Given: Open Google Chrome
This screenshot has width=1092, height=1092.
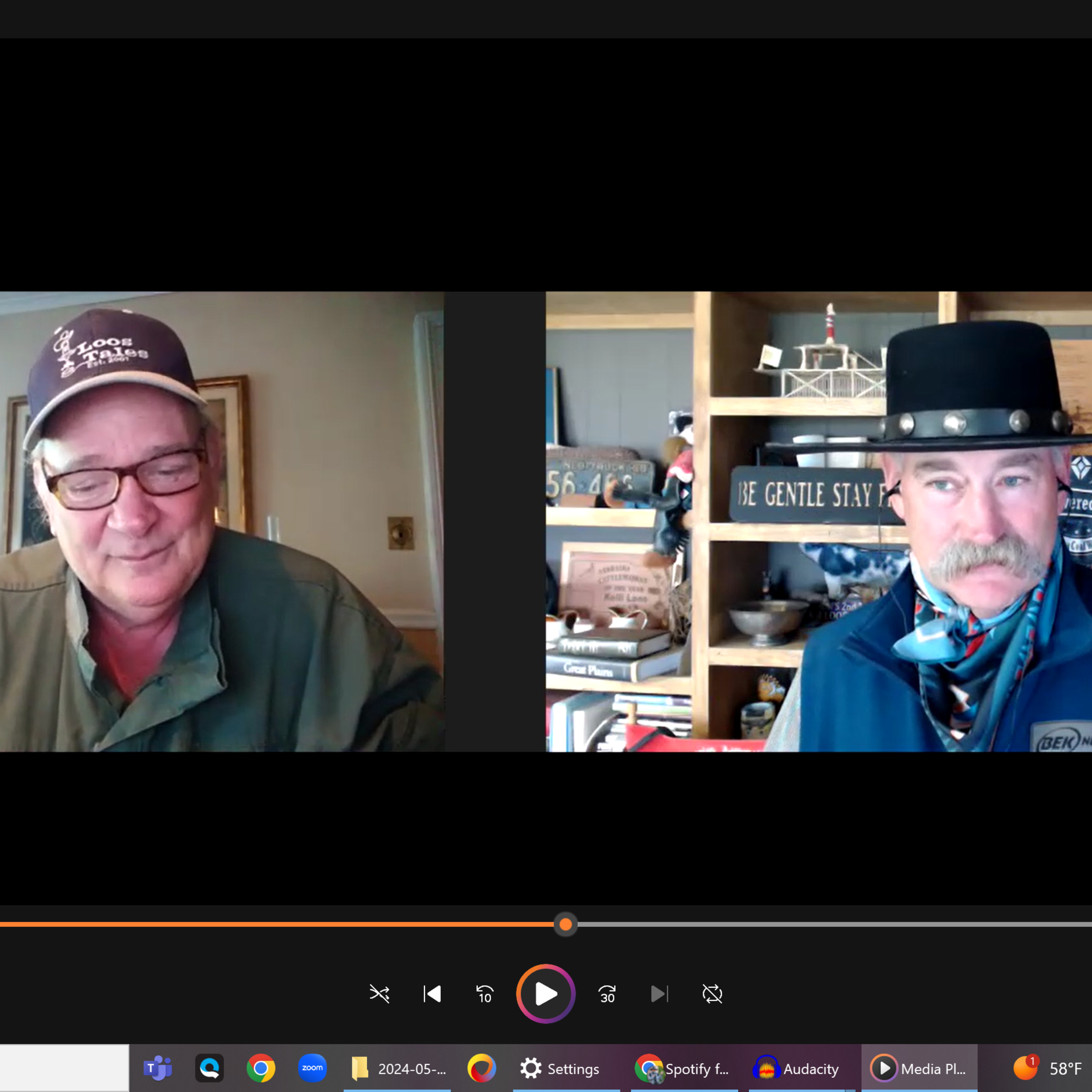Looking at the screenshot, I should (261, 1068).
